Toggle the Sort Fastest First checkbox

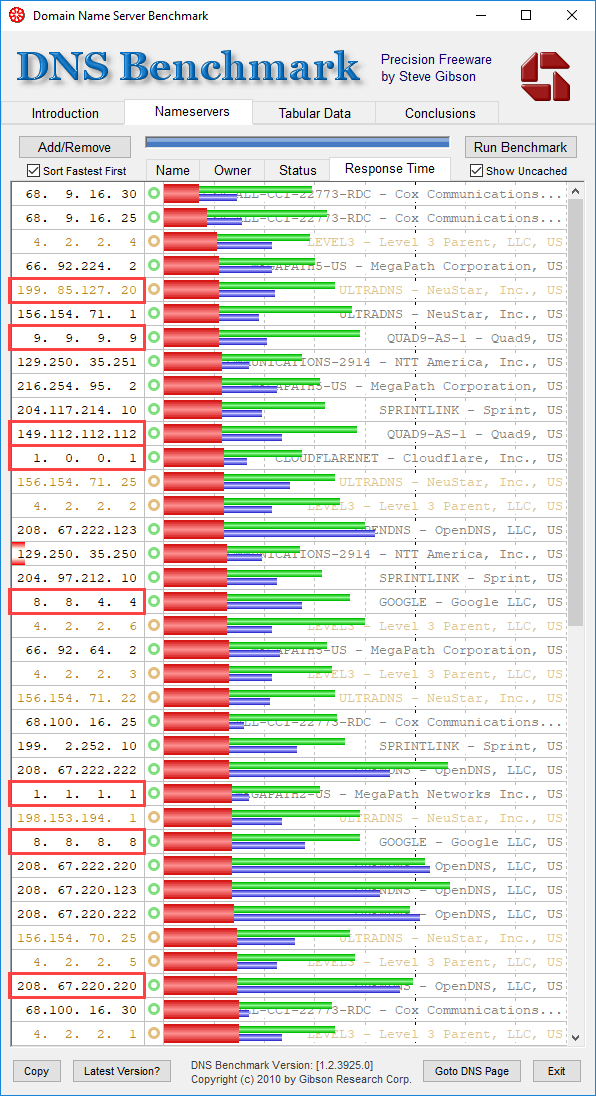coord(33,171)
